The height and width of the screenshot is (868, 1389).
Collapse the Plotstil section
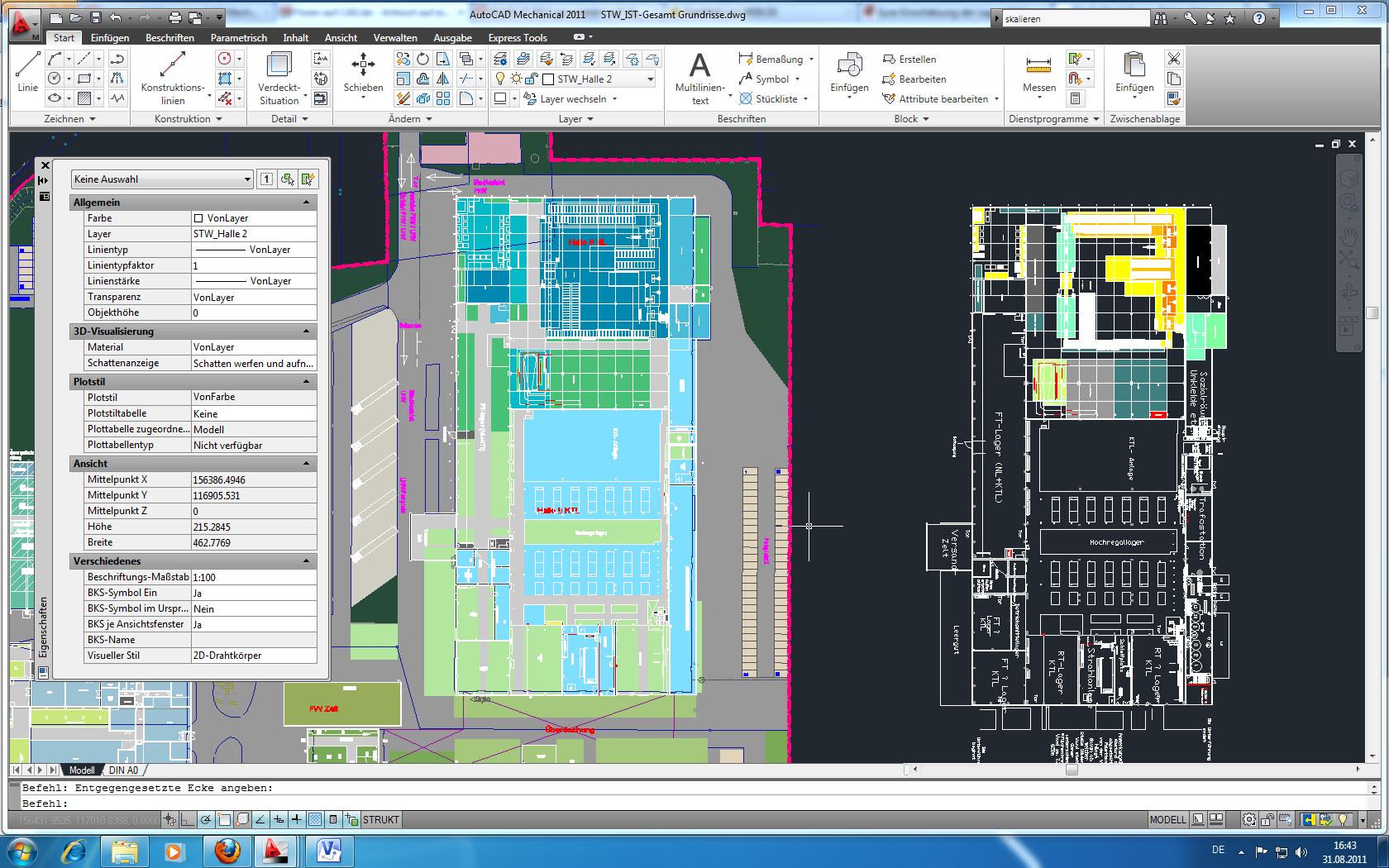(x=307, y=382)
